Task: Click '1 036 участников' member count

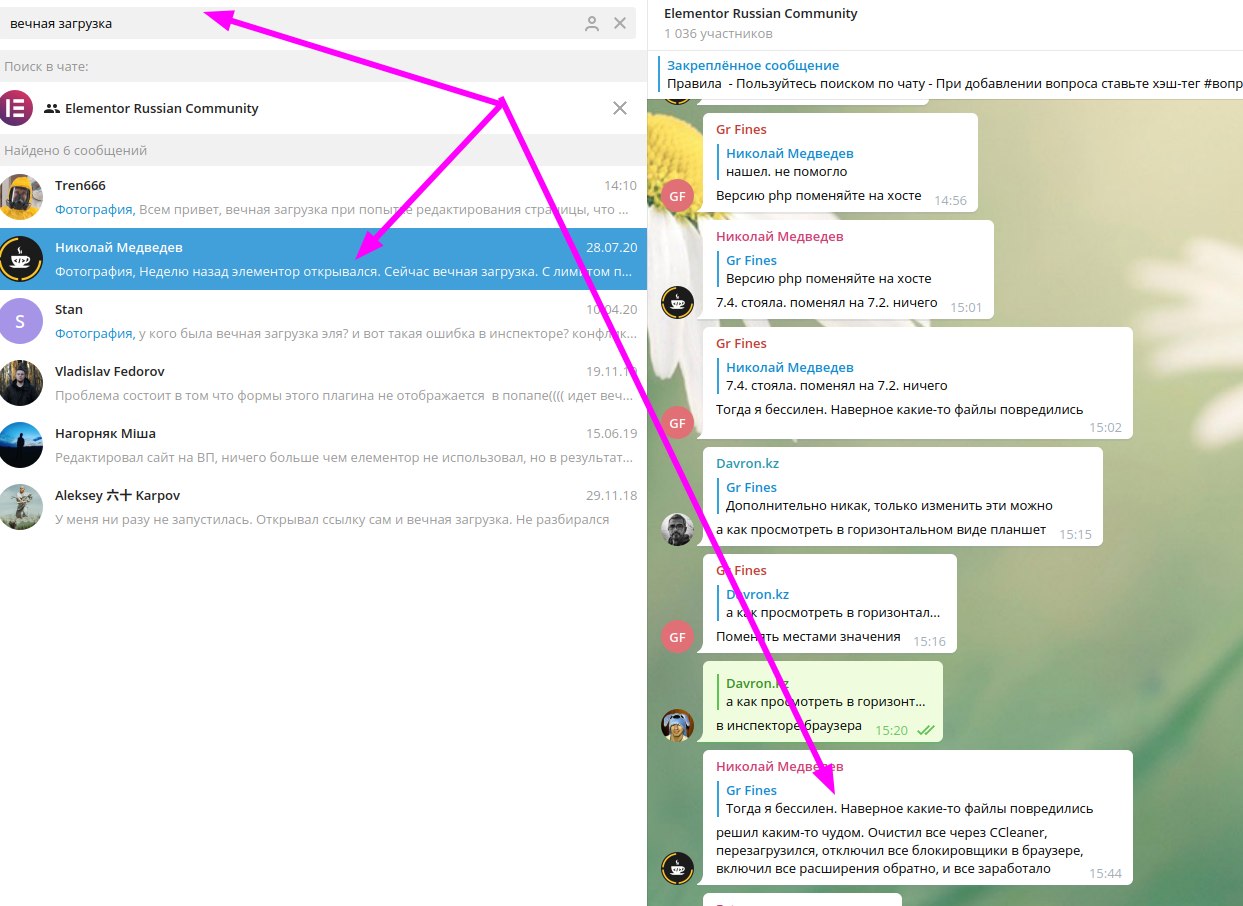Action: tap(718, 34)
